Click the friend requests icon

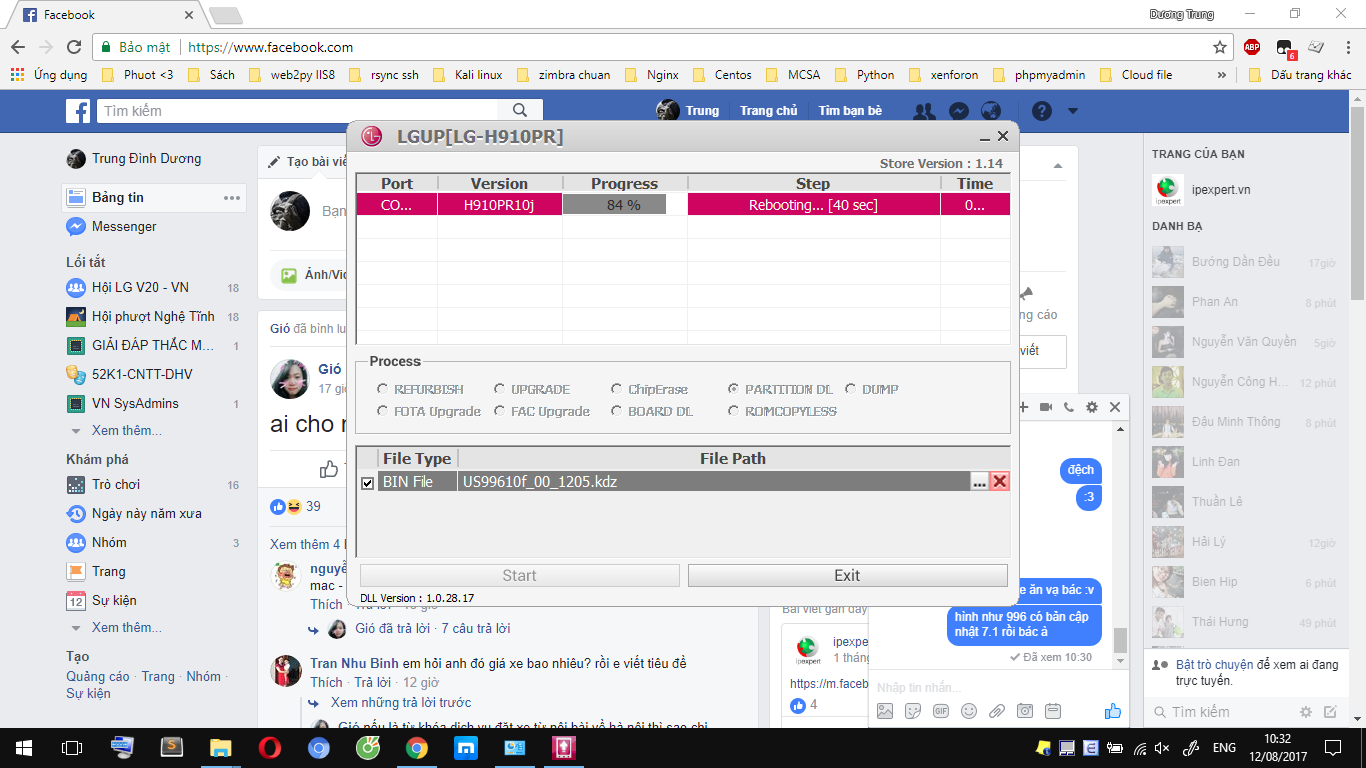coord(925,111)
